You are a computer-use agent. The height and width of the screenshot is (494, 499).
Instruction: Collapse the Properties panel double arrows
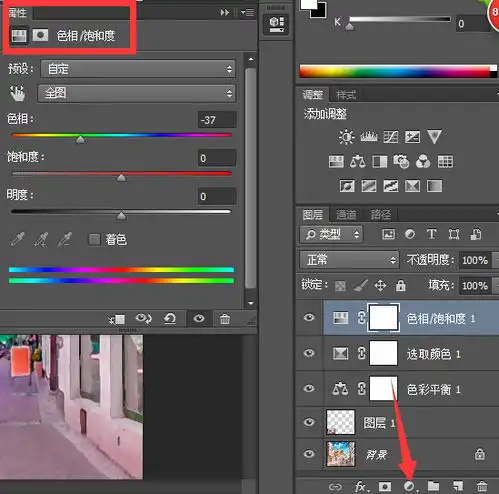225,13
